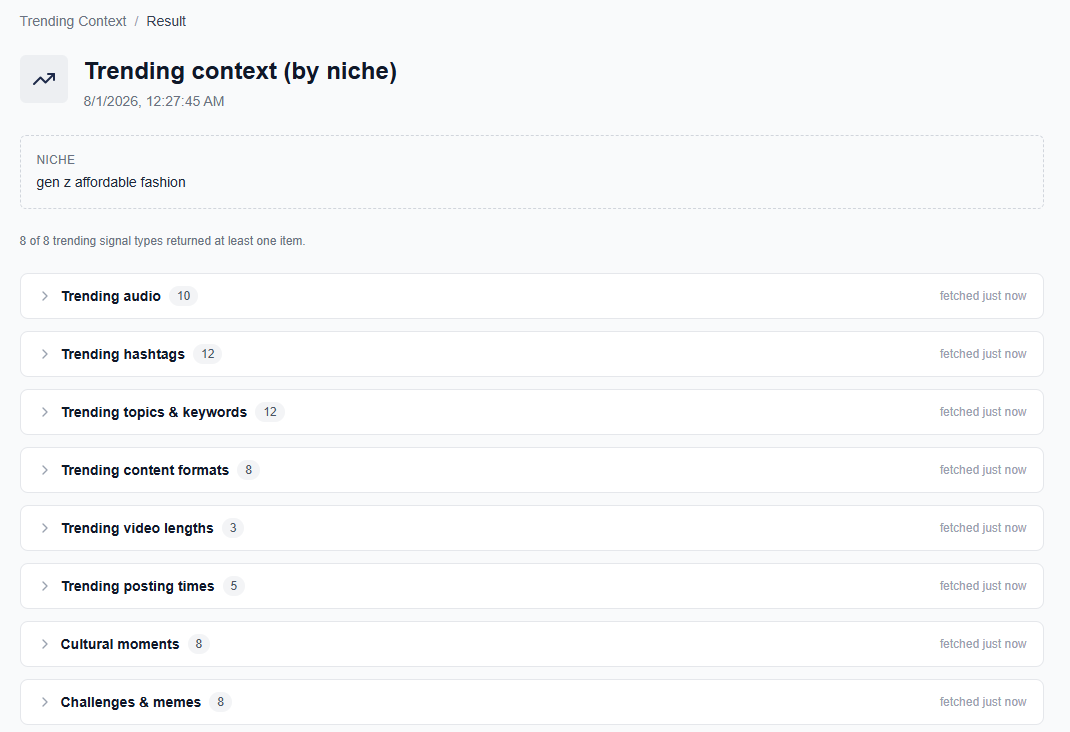
Task: Click the Challenges & memes section title
Action: tap(131, 702)
